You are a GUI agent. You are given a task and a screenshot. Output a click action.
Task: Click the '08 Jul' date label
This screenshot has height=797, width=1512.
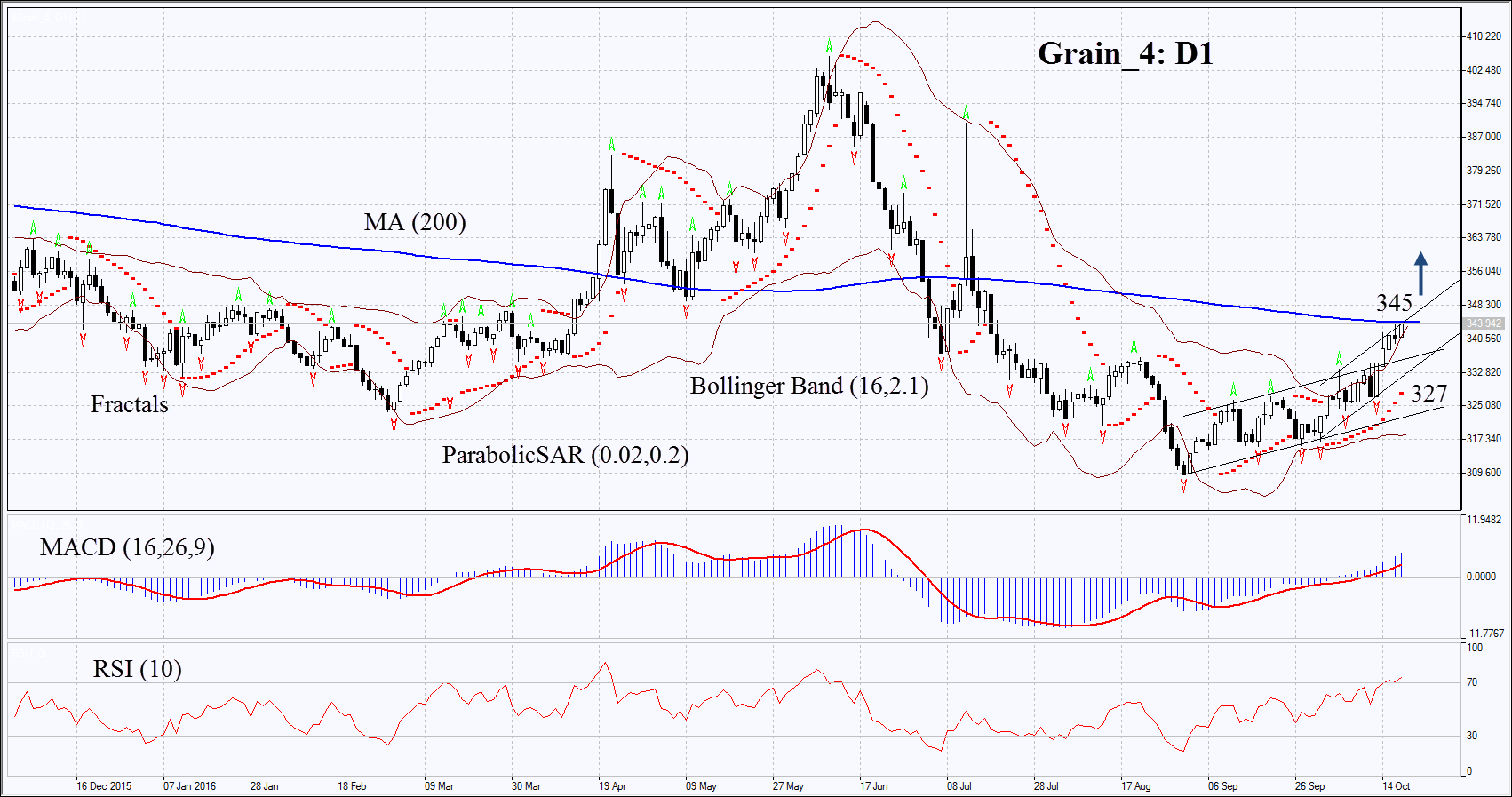[x=959, y=786]
